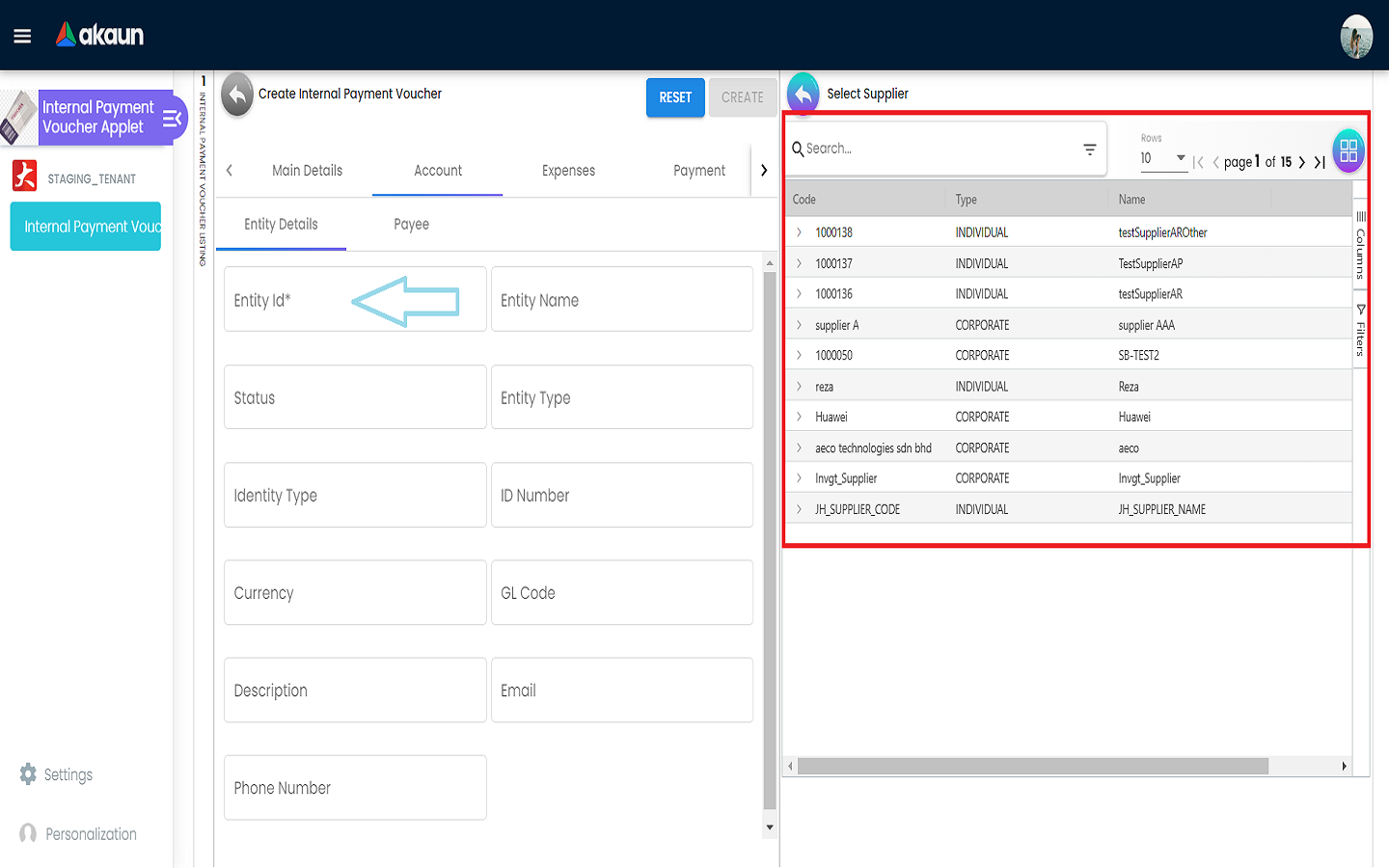
Task: Expand the Huawei supplier row
Action: [x=799, y=417]
